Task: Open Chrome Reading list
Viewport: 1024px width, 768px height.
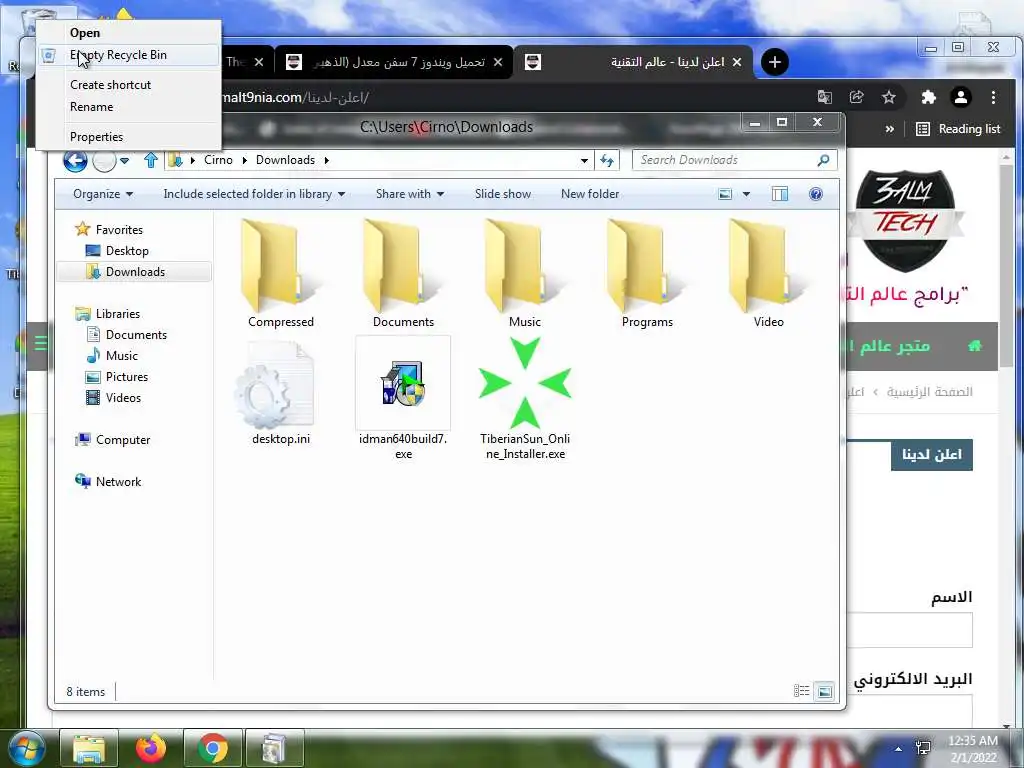Action: 958,129
